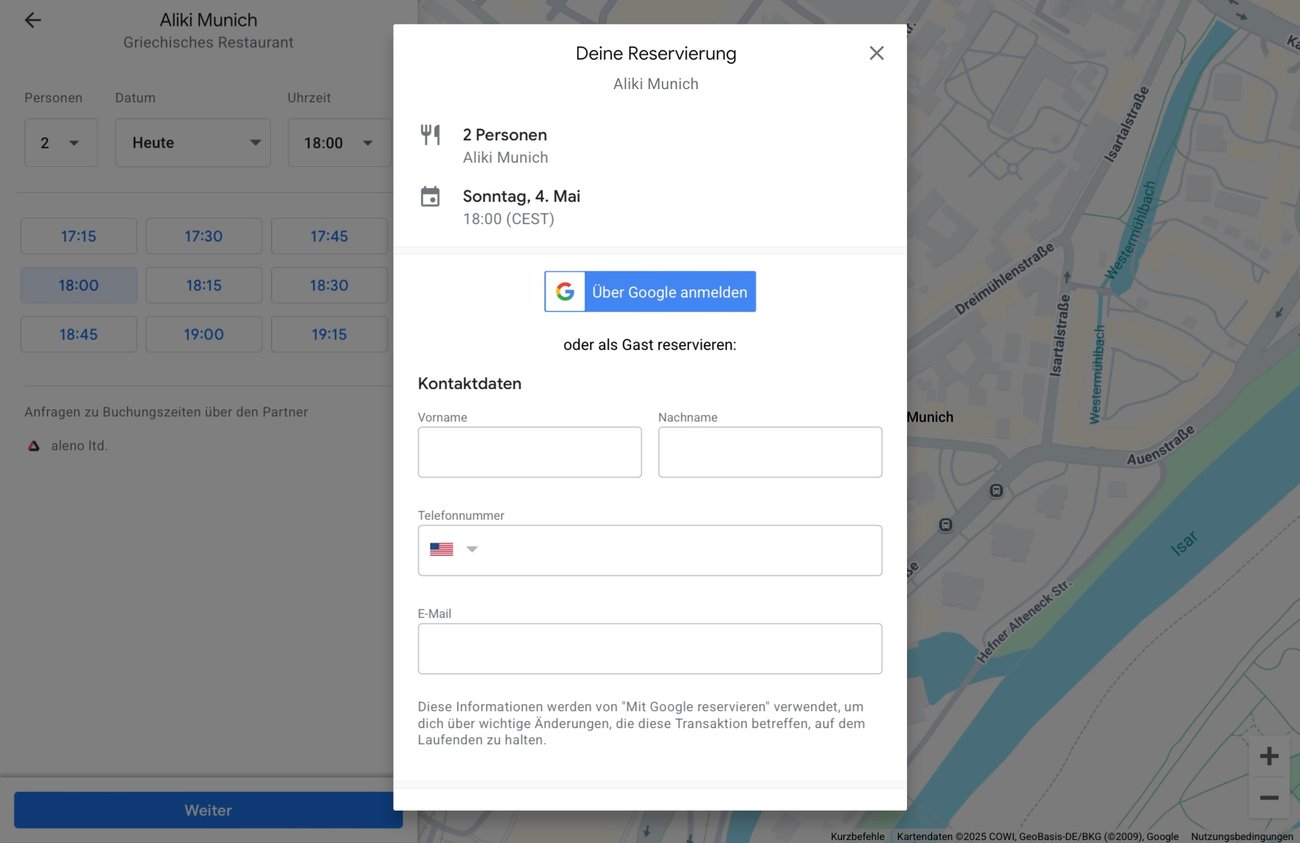
Task: Open the Kurzbefehle link
Action: click(x=856, y=835)
